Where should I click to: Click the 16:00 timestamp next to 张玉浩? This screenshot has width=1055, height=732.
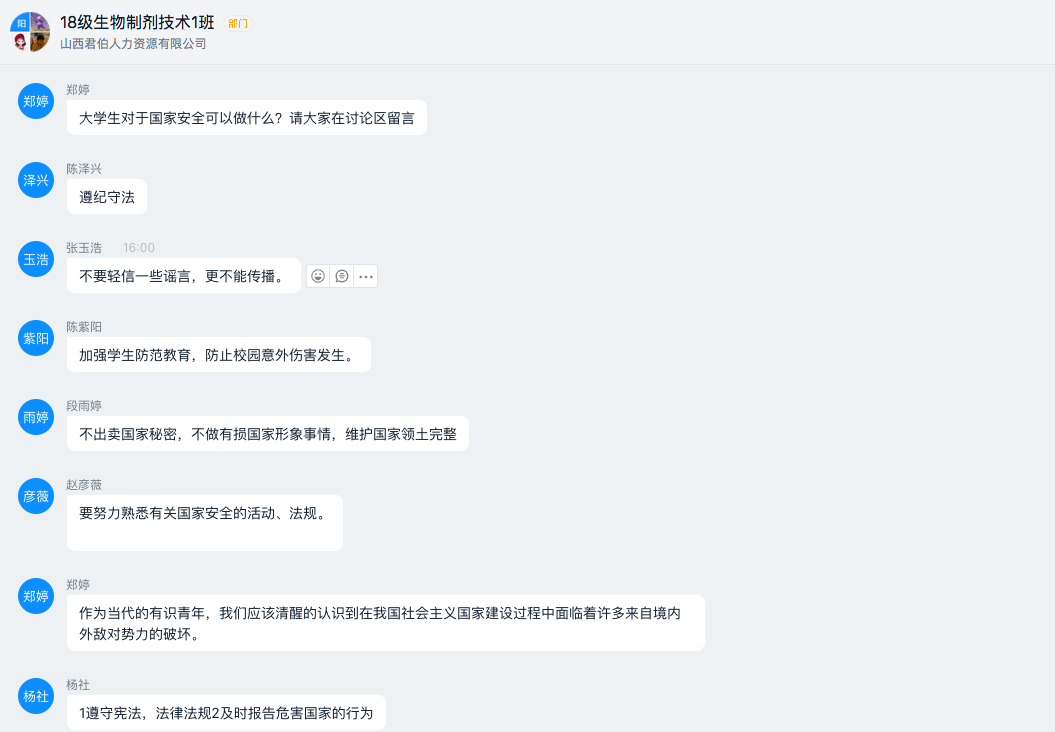[139, 248]
